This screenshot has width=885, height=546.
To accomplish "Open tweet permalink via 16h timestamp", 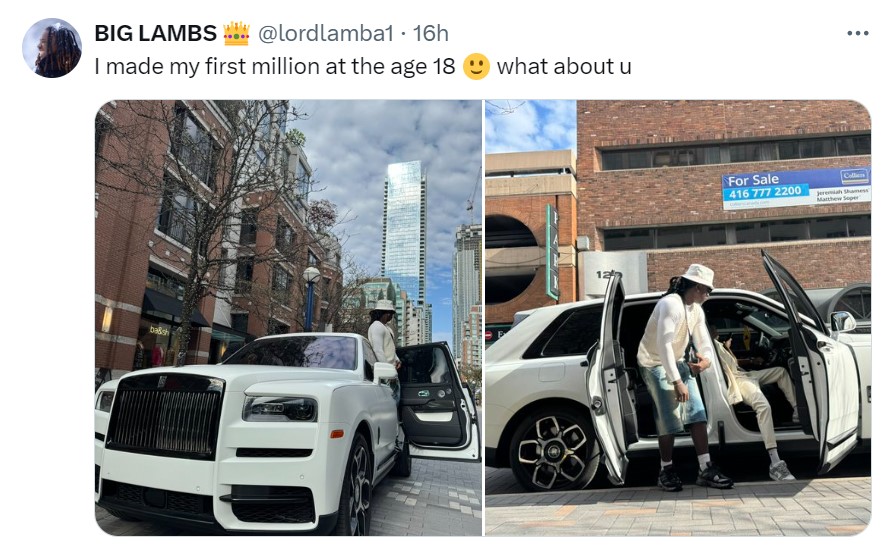I will pyautogui.click(x=431, y=33).
